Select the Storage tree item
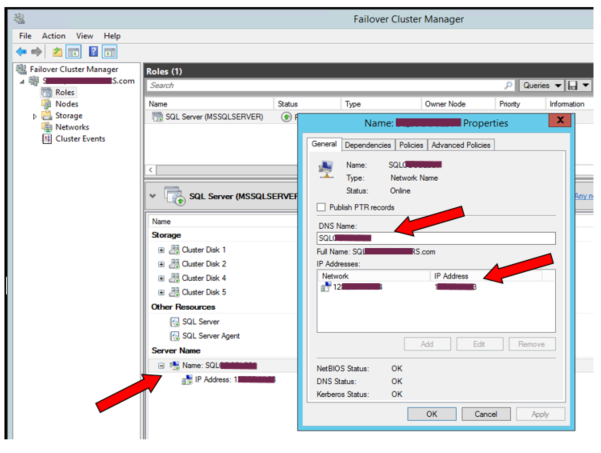This screenshot has width=601, height=453. pos(69,115)
